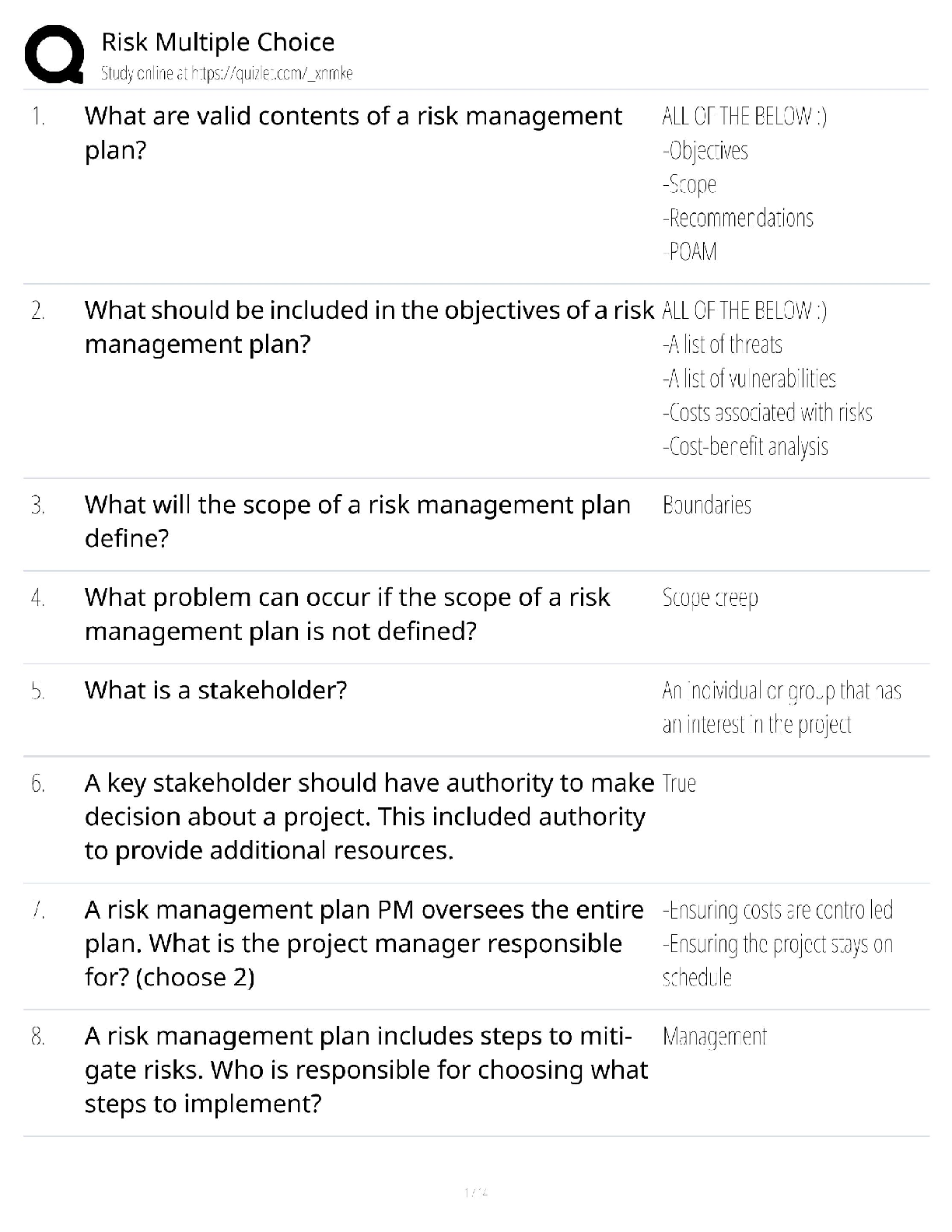Select question 3 about scope definition

click(x=357, y=521)
